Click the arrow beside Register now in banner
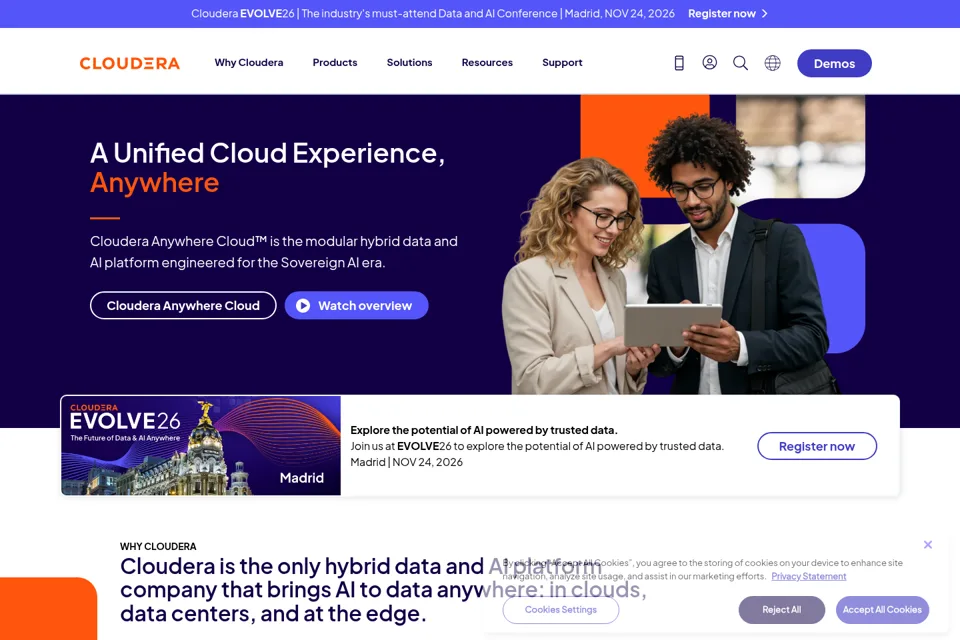The width and height of the screenshot is (960, 640). [x=764, y=13]
